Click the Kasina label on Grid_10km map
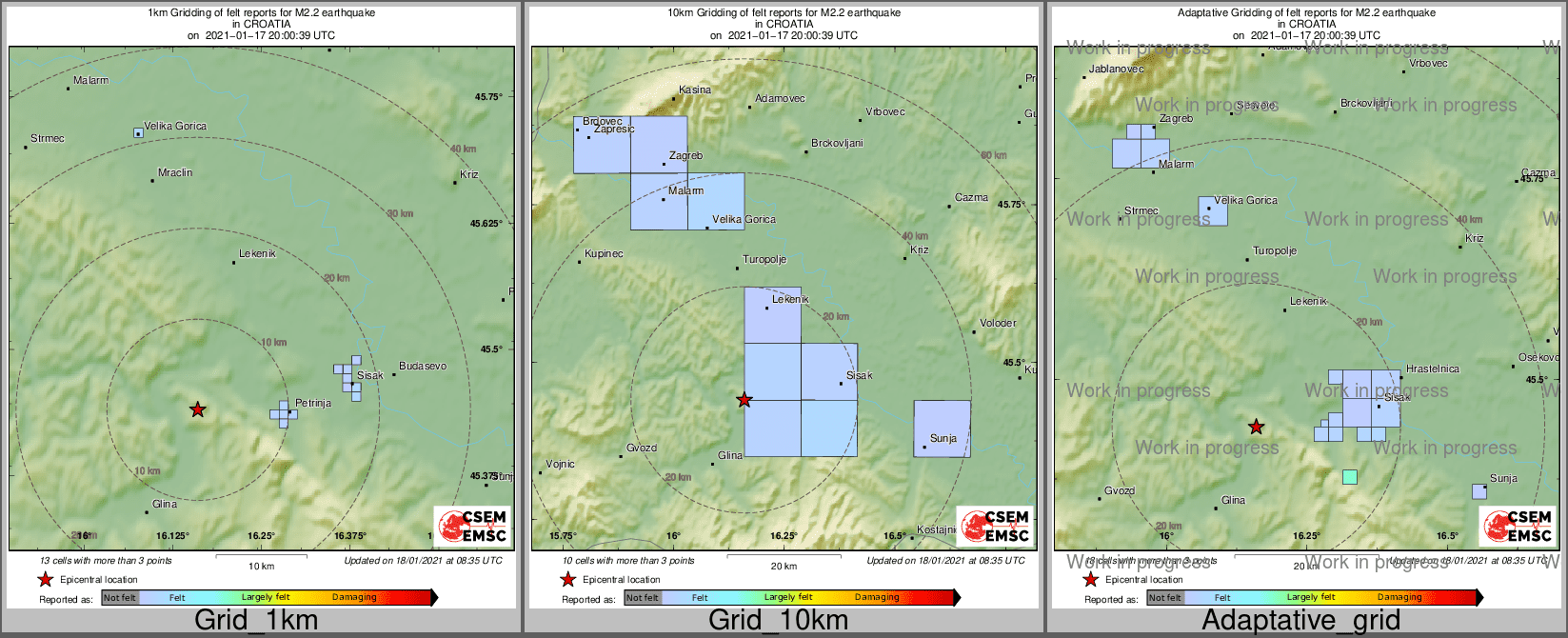1568x638 pixels. (695, 90)
